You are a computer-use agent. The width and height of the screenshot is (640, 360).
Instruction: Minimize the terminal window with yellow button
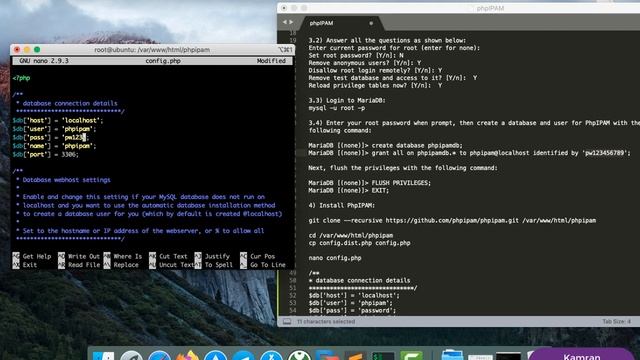(x=27, y=49)
